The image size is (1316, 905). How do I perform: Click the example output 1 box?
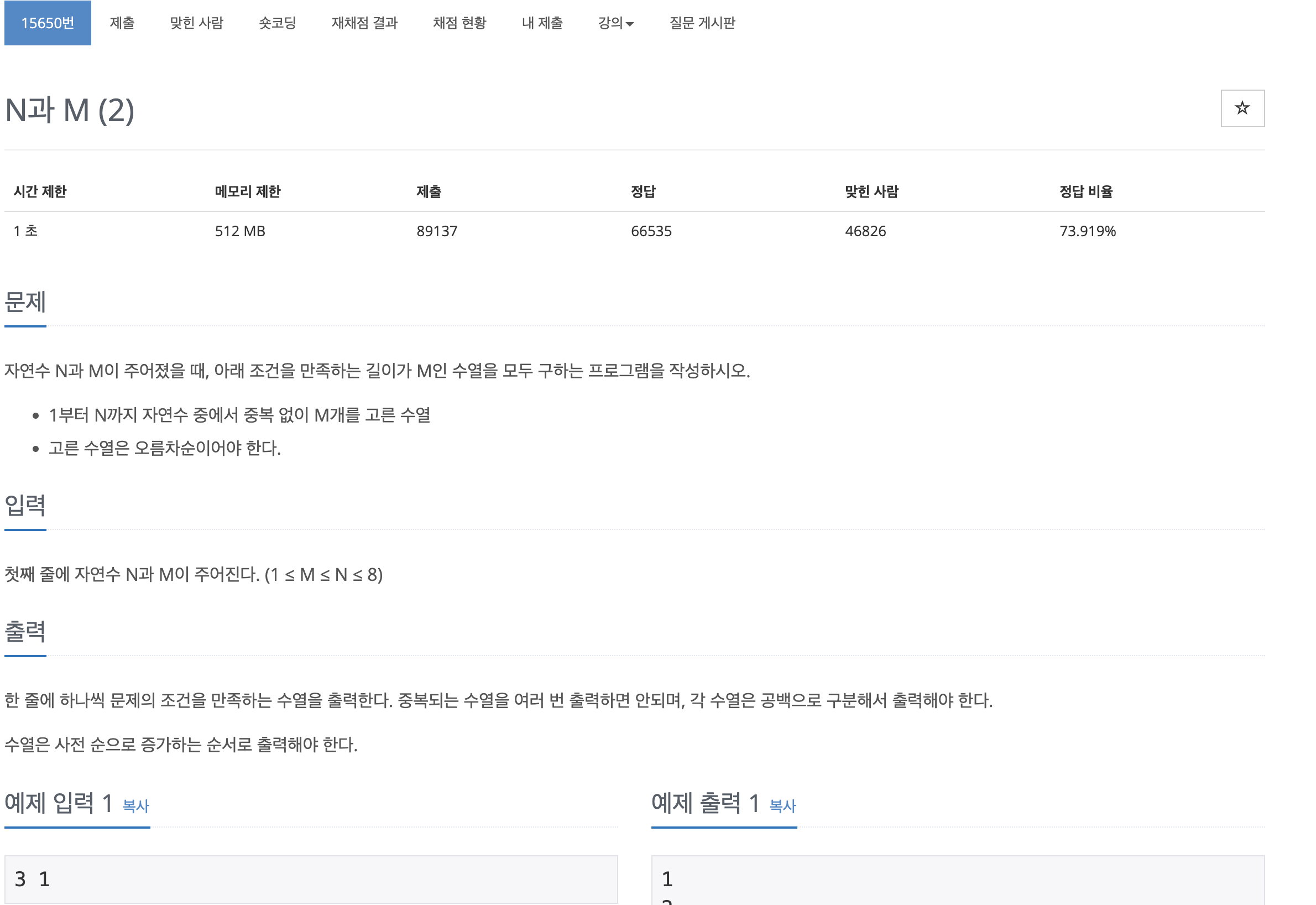click(x=958, y=880)
